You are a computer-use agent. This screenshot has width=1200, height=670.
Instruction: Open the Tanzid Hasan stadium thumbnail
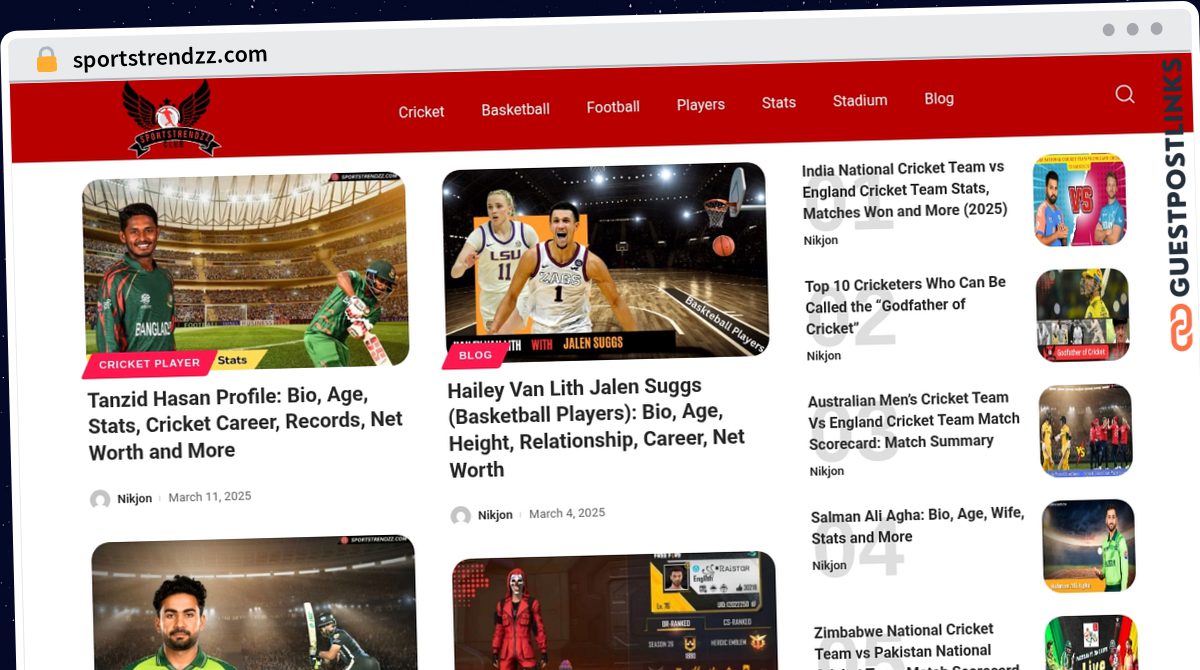[x=245, y=274]
